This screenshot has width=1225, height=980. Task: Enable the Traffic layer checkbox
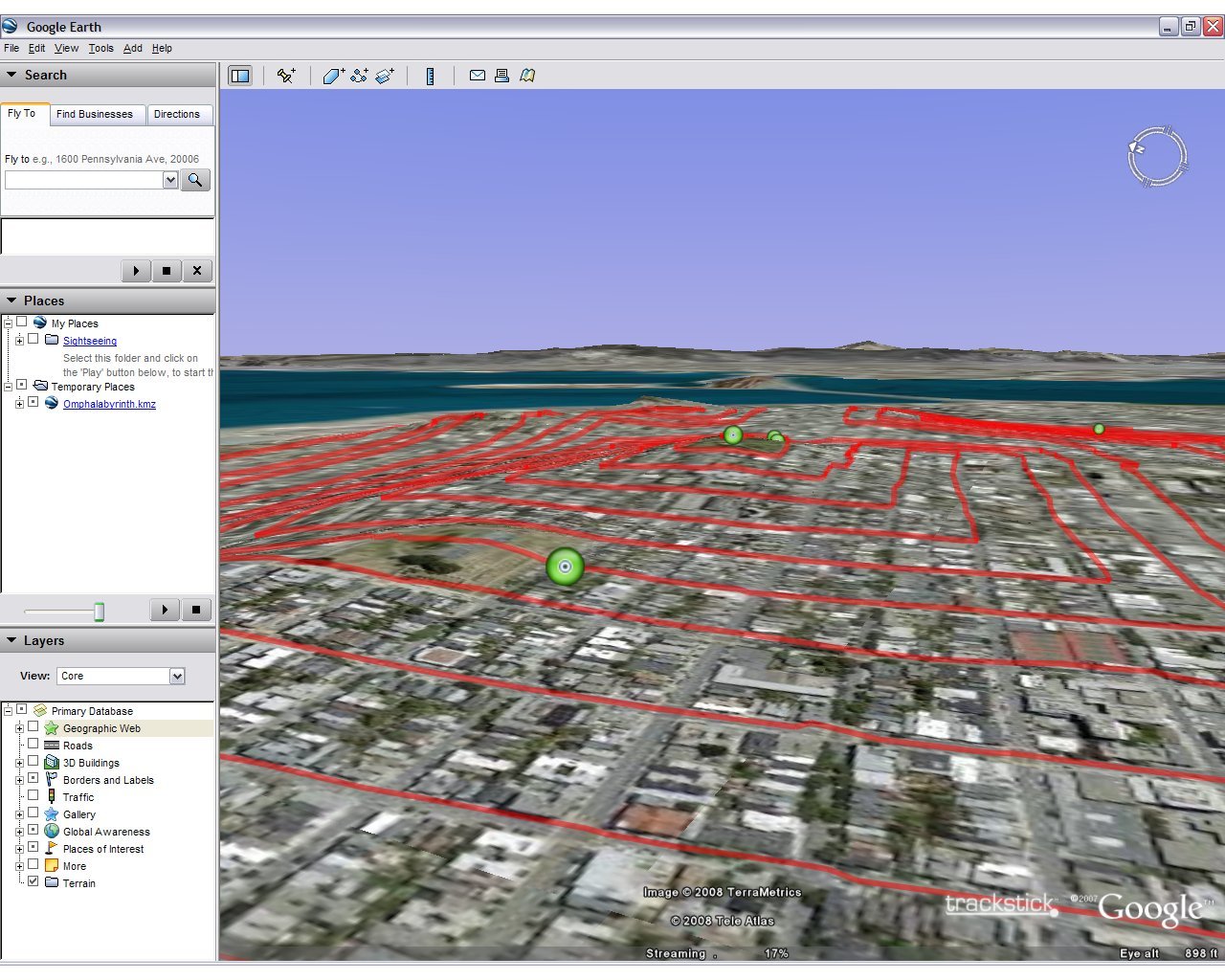click(x=33, y=796)
